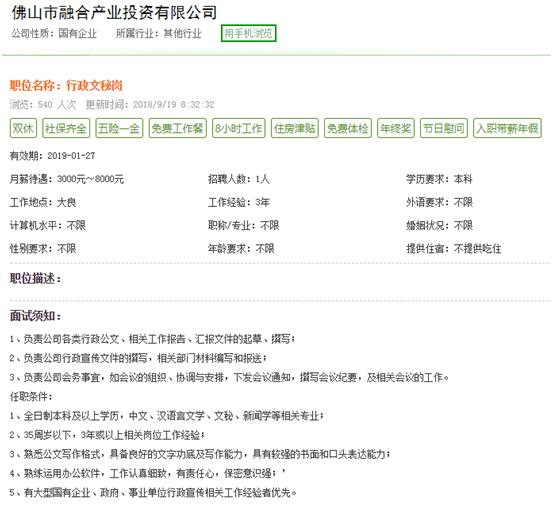Image resolution: width=553 pixels, height=516 pixels.
Task: Click 计算机水平: 不限
Action: [48, 225]
